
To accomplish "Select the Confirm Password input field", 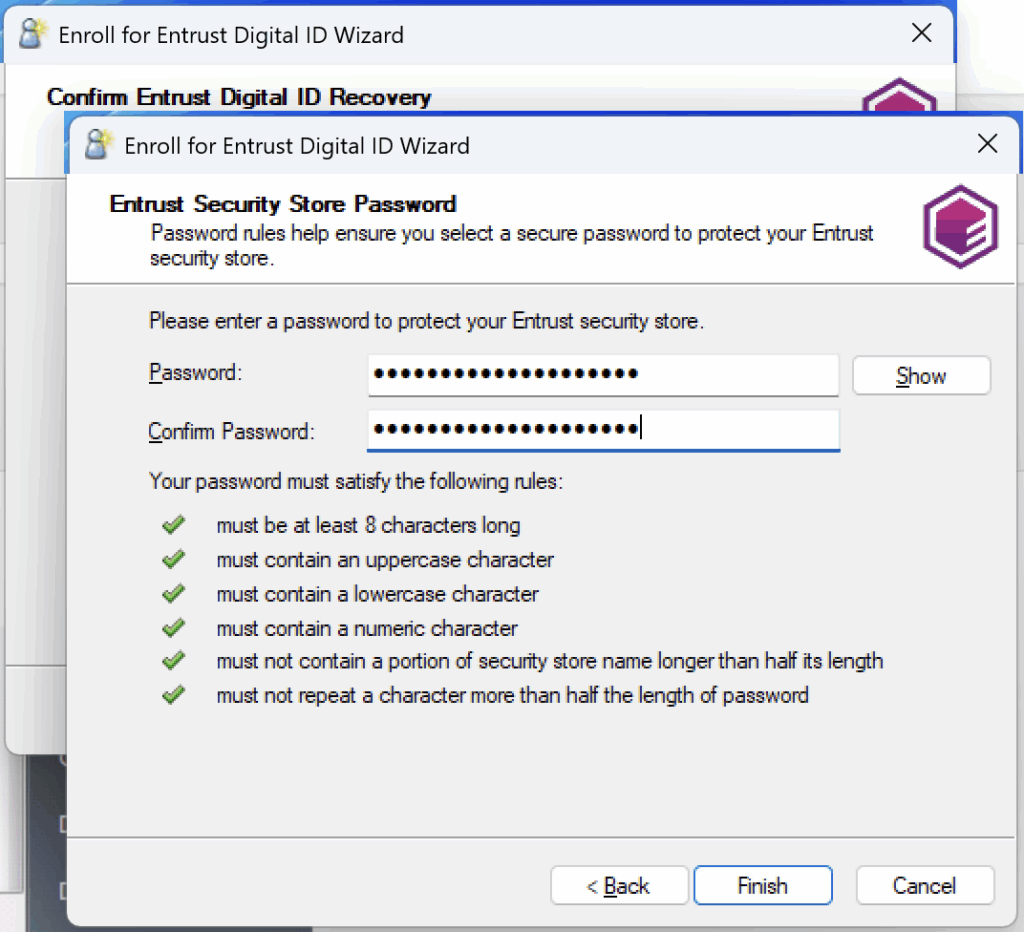I will coord(600,430).
